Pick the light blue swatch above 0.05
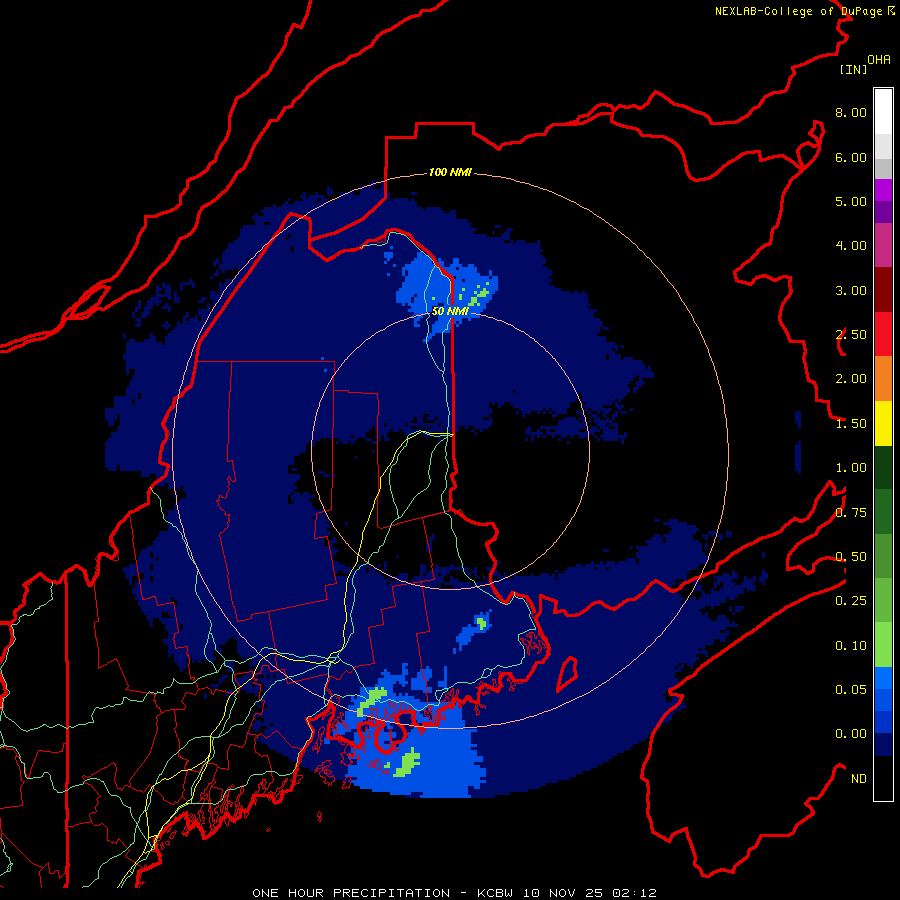The image size is (900, 900). (883, 678)
